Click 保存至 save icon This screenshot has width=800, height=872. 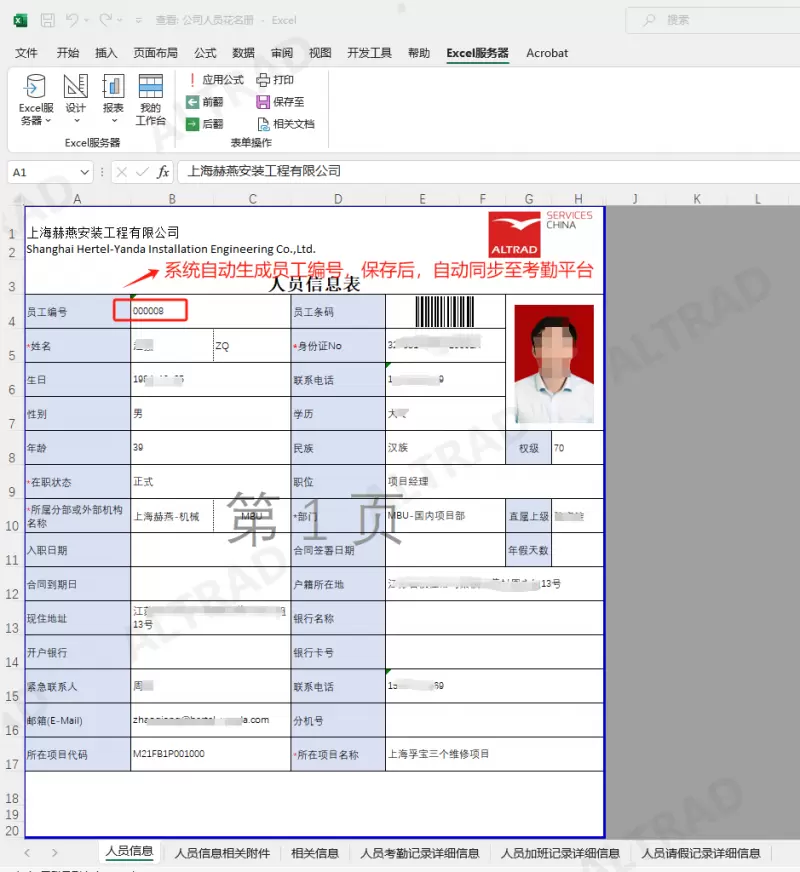[280, 102]
